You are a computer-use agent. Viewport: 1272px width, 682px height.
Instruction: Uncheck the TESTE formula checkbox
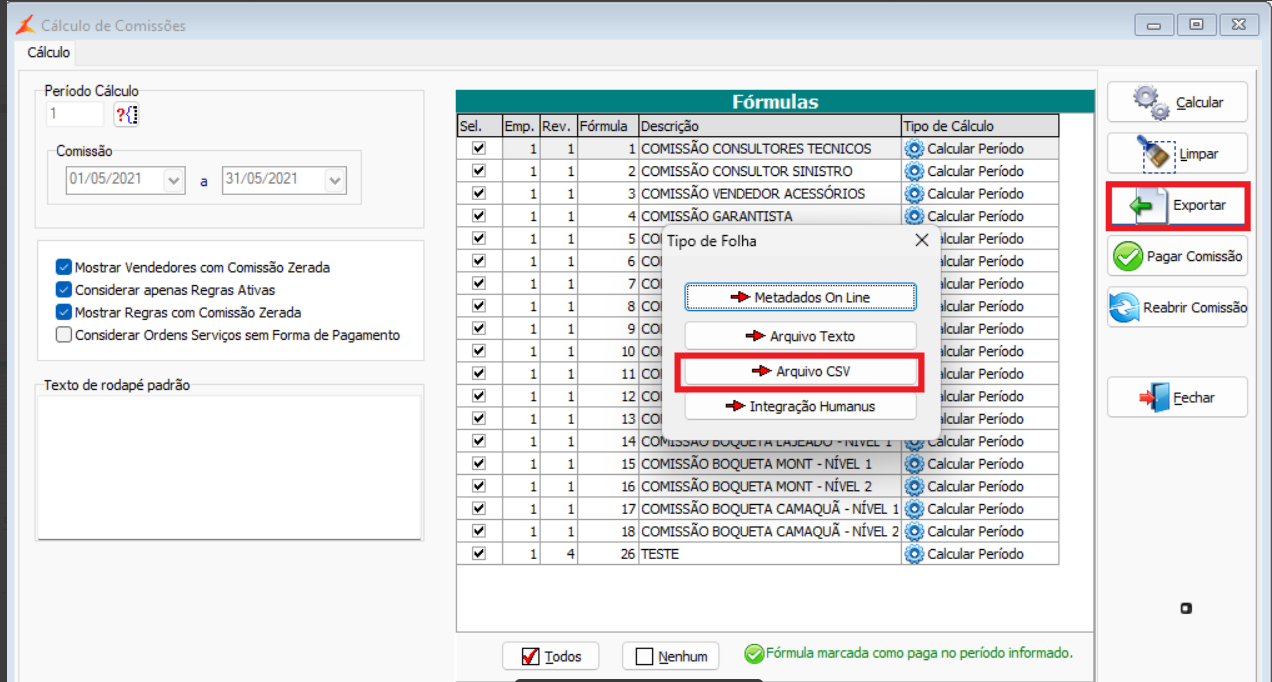[478, 553]
